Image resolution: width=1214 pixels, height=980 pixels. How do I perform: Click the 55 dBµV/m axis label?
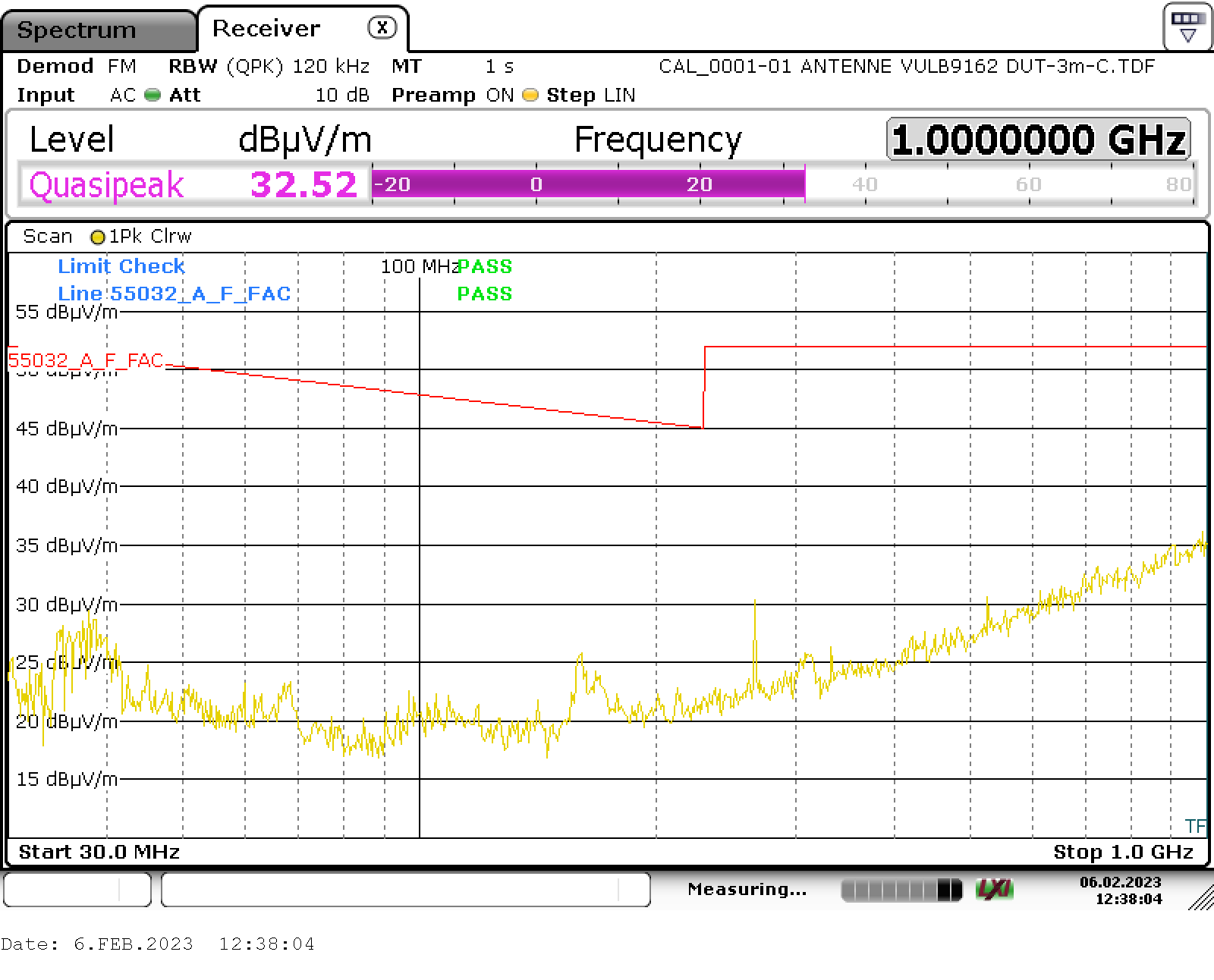pos(67,312)
